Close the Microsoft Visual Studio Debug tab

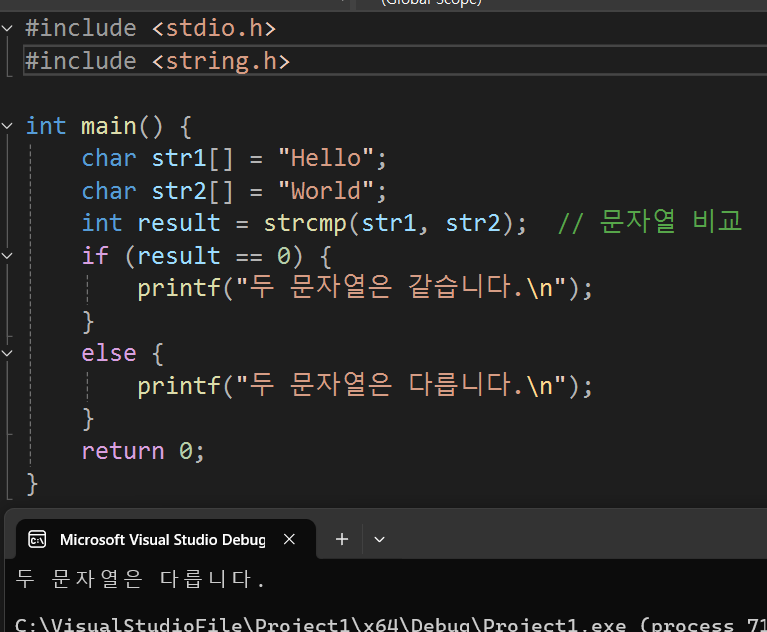289,539
